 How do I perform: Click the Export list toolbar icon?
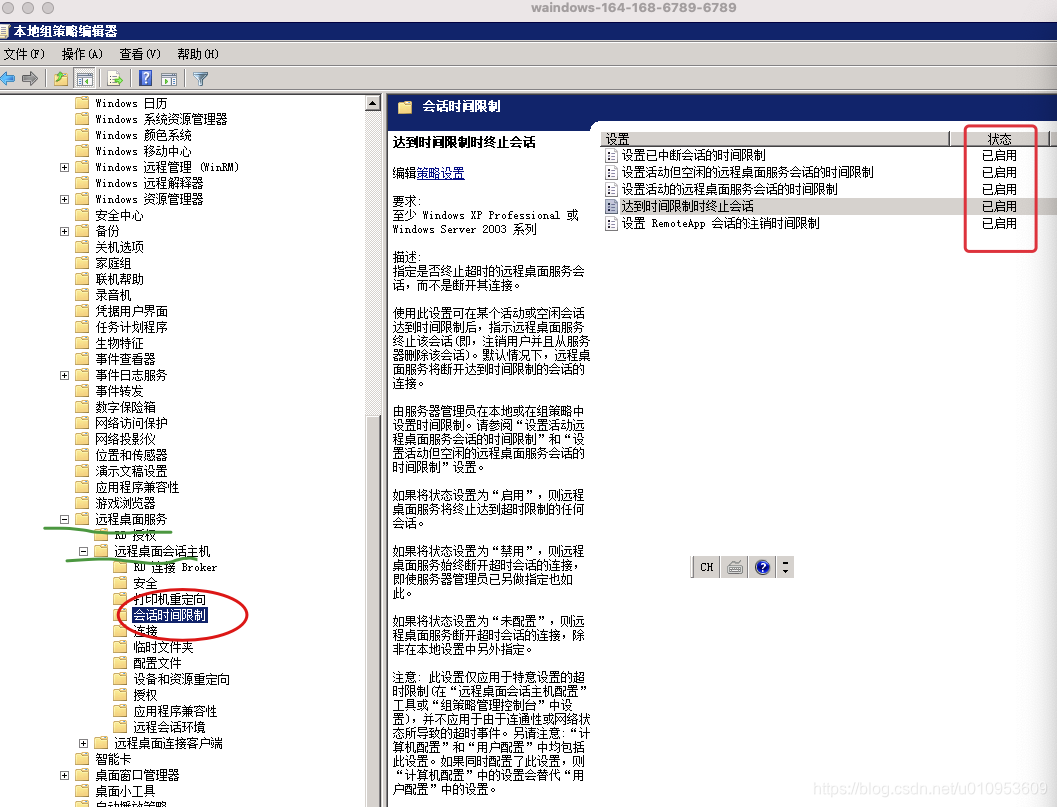(x=115, y=79)
